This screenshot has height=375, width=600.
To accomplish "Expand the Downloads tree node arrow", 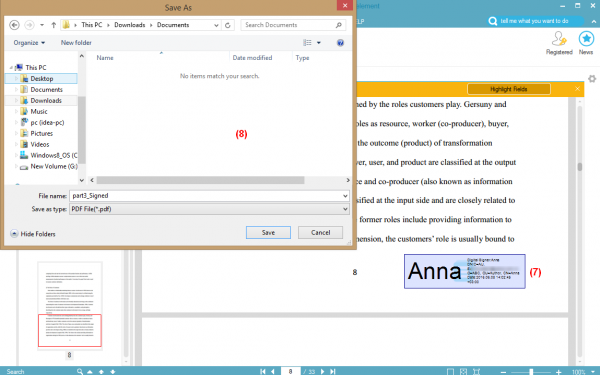I will (x=16, y=101).
